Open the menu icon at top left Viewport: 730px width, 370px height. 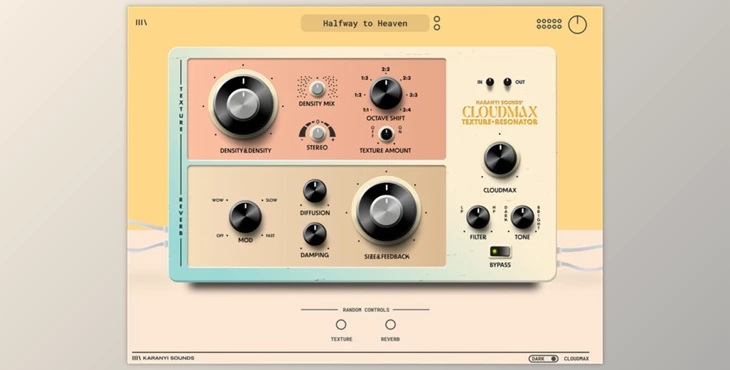[x=141, y=22]
